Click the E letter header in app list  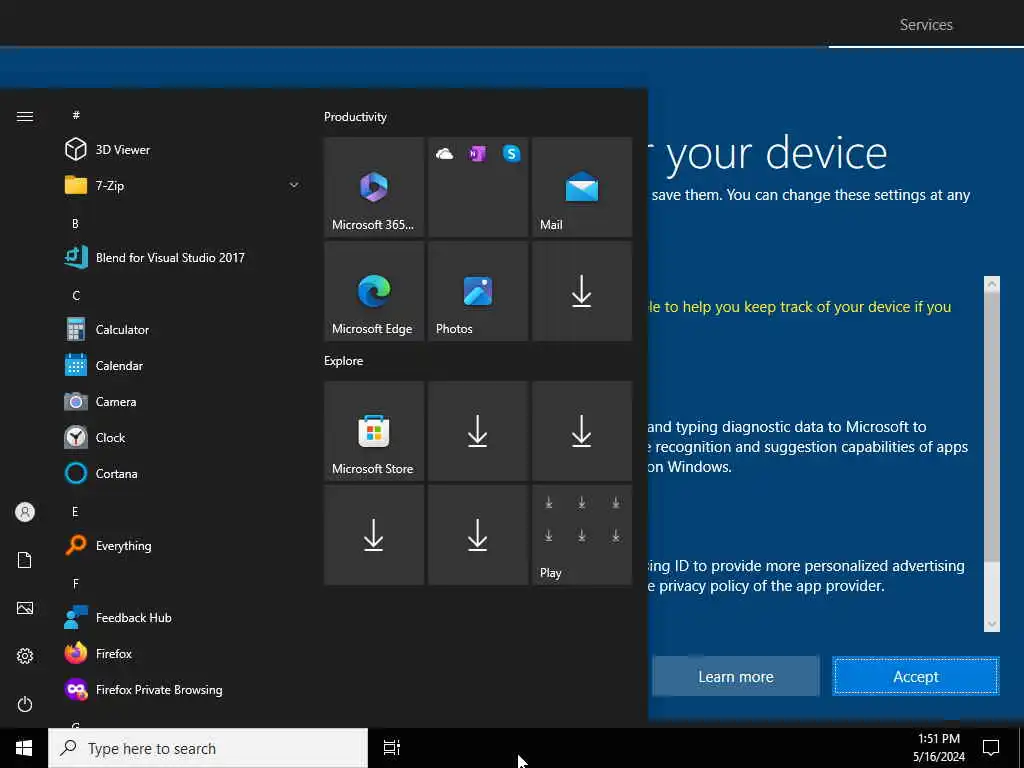75,511
